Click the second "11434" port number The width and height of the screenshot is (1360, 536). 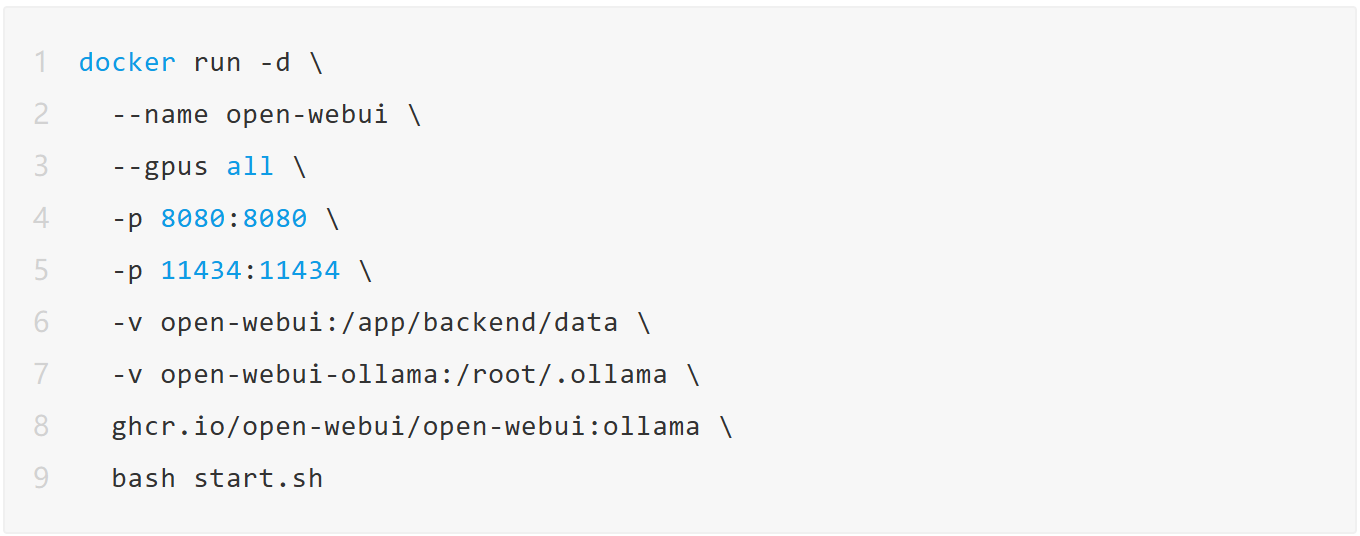[x=299, y=270]
